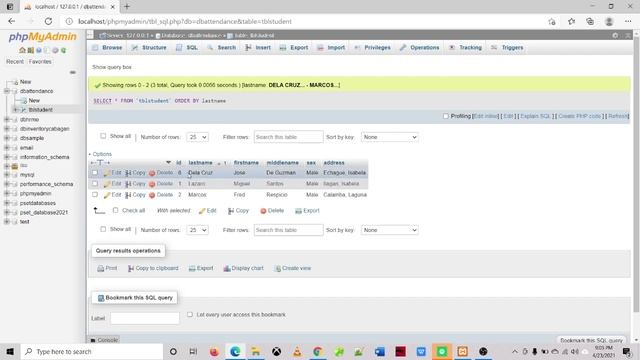Click Print in Query results operations

pos(107,268)
